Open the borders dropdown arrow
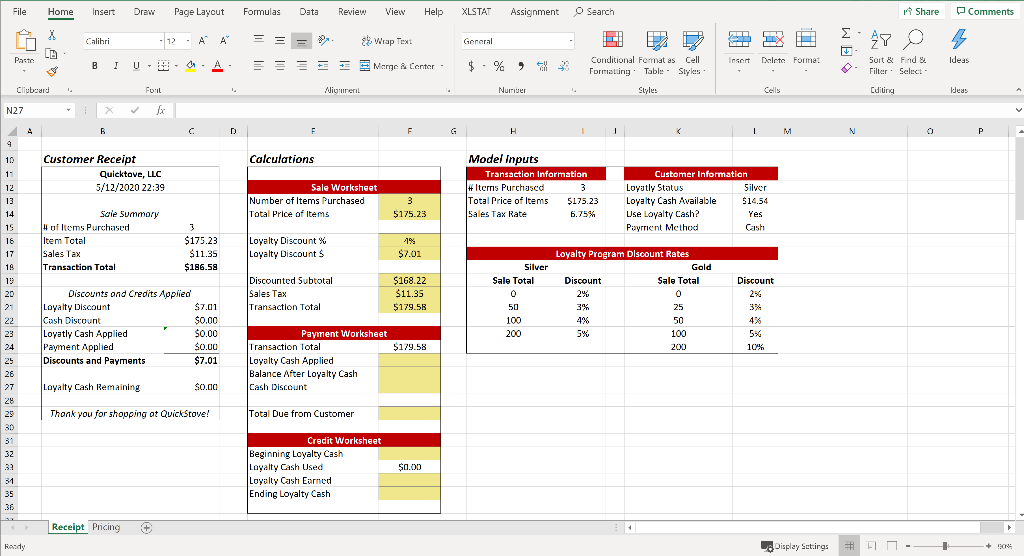This screenshot has height=556, width=1024. [176, 66]
